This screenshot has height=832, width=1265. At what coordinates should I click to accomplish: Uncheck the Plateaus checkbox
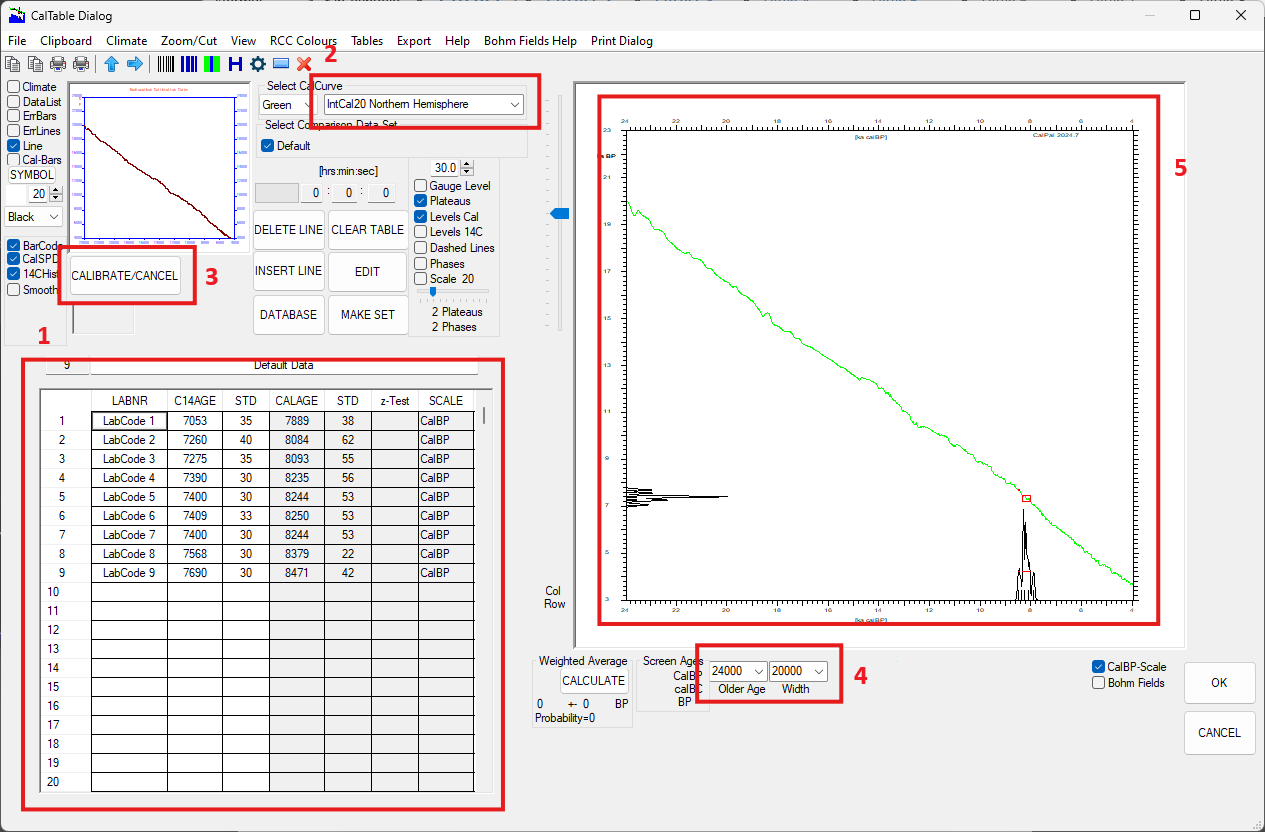(421, 201)
